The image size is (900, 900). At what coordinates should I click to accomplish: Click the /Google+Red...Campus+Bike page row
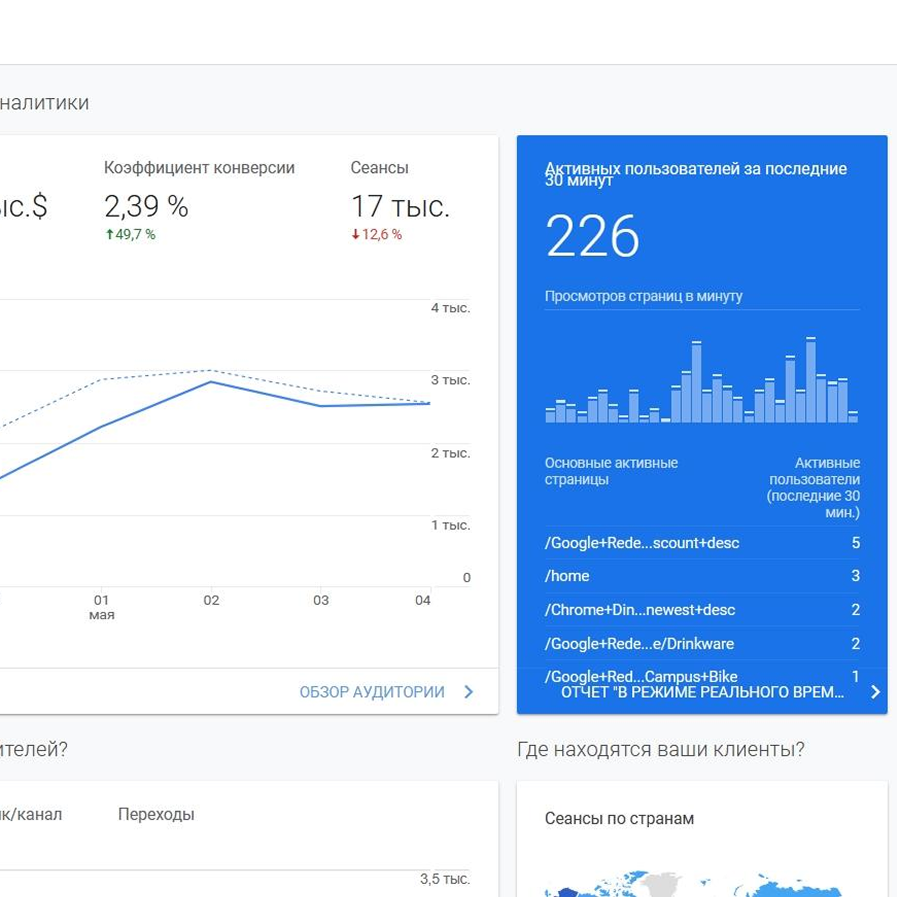point(701,676)
